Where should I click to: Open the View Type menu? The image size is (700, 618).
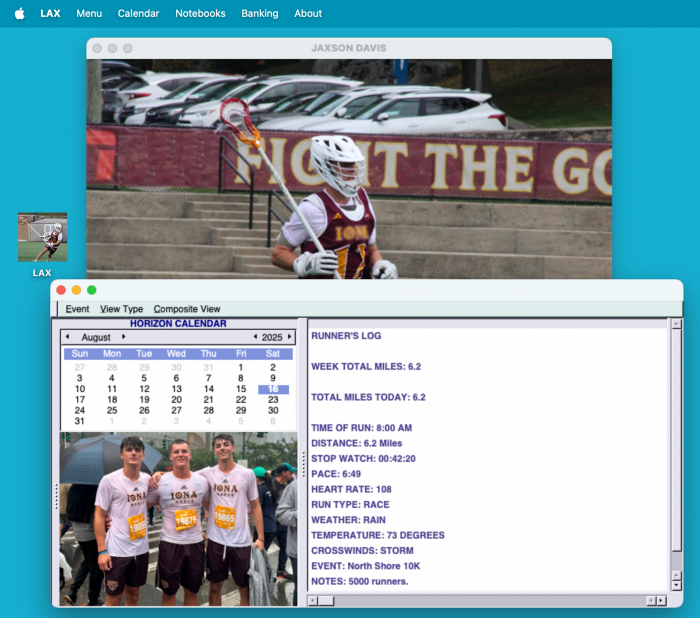[x=121, y=309]
